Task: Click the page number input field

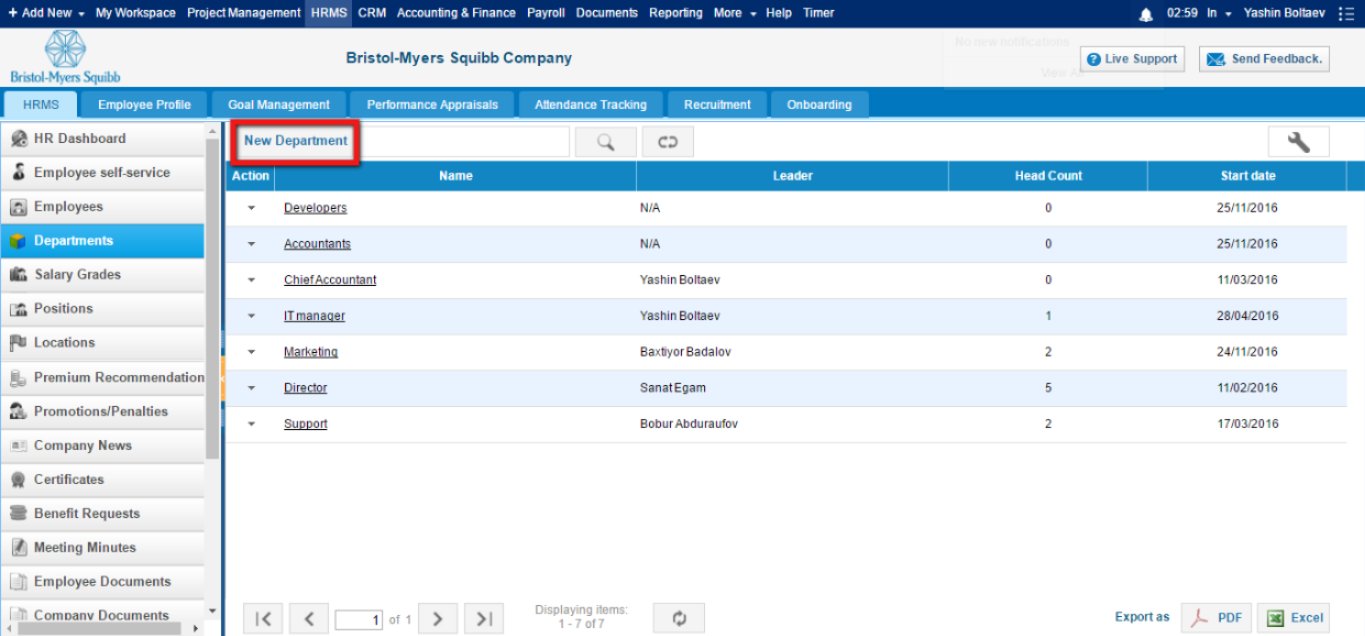Action: 359,621
